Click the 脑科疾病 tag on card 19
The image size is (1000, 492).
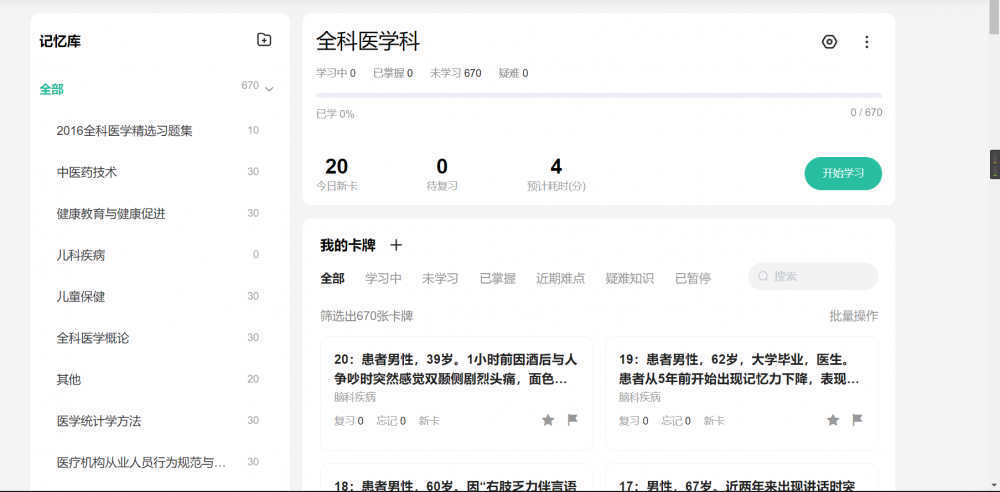pyautogui.click(x=640, y=398)
